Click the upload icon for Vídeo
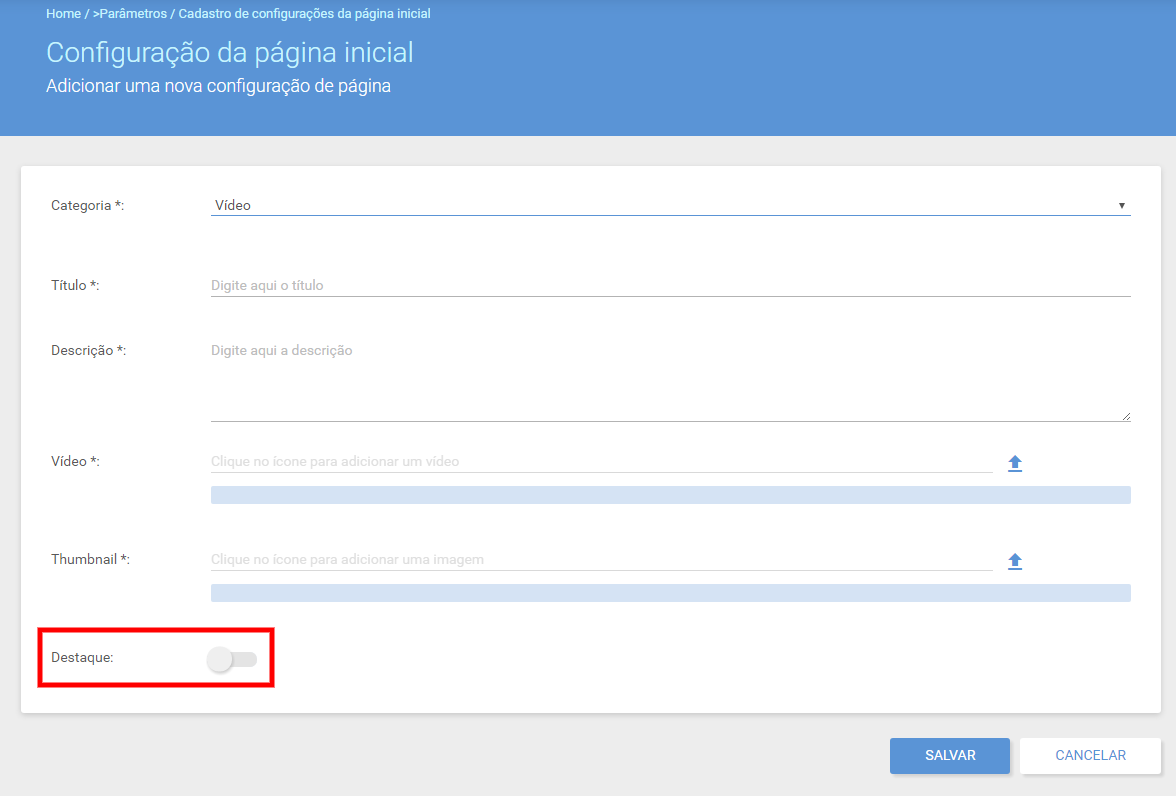Image resolution: width=1176 pixels, height=796 pixels. [x=1015, y=463]
